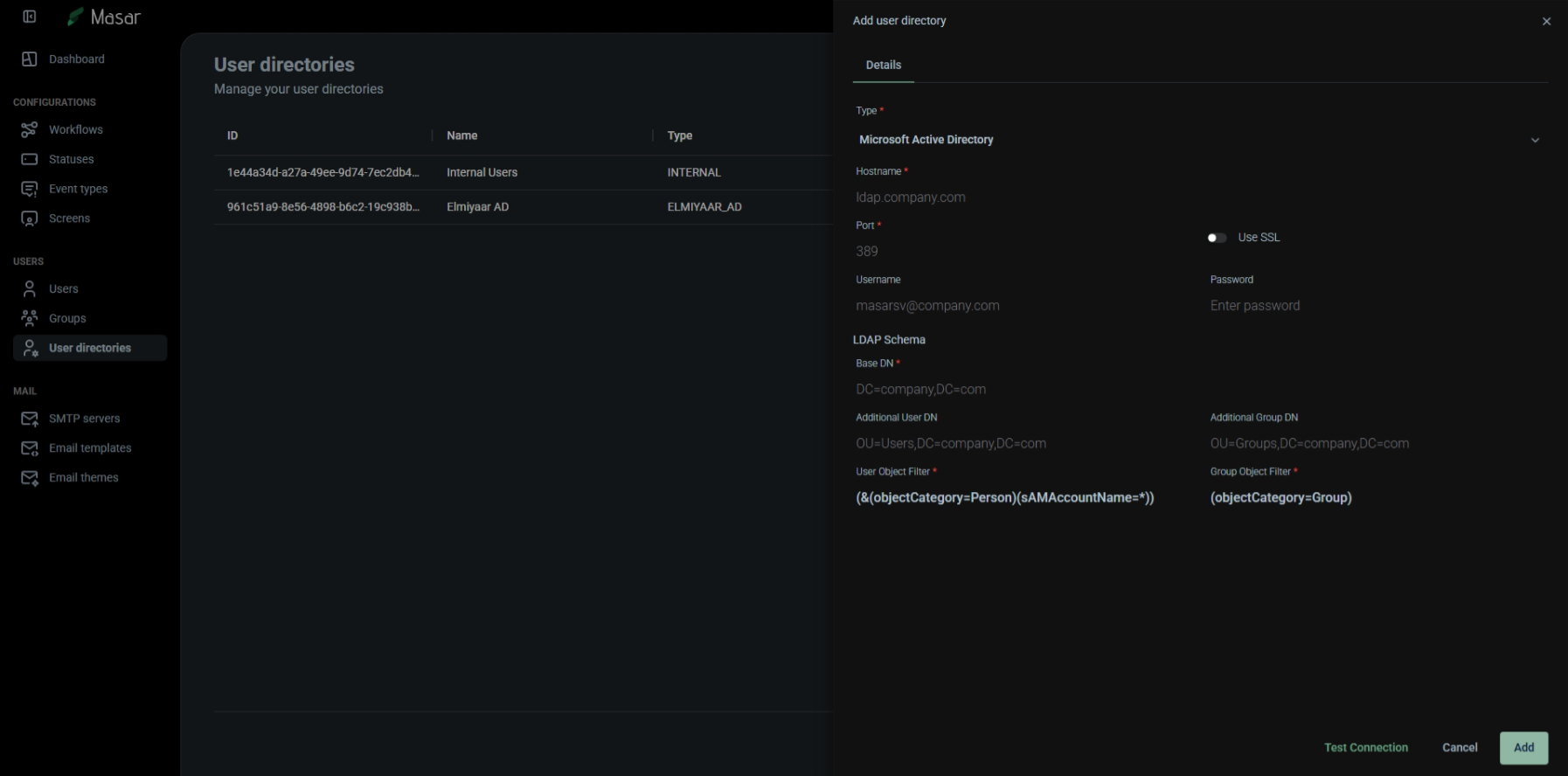Click the SMTP servers mail icon
The width and height of the screenshot is (1568, 776).
click(x=29, y=419)
